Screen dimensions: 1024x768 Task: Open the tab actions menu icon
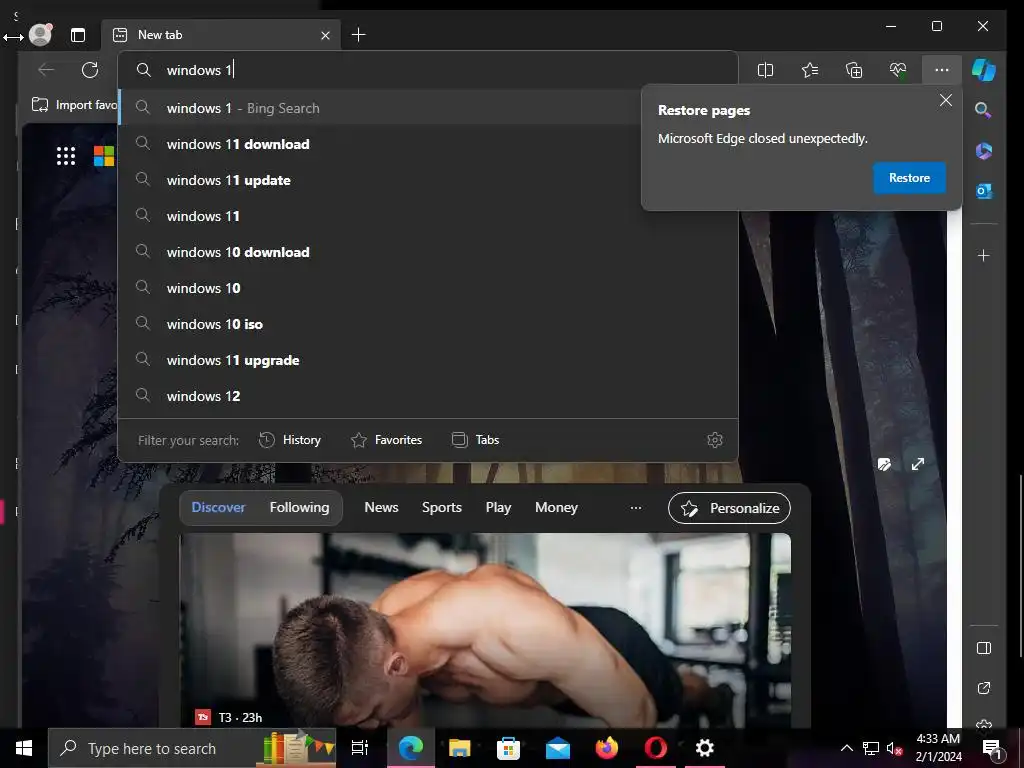click(78, 35)
